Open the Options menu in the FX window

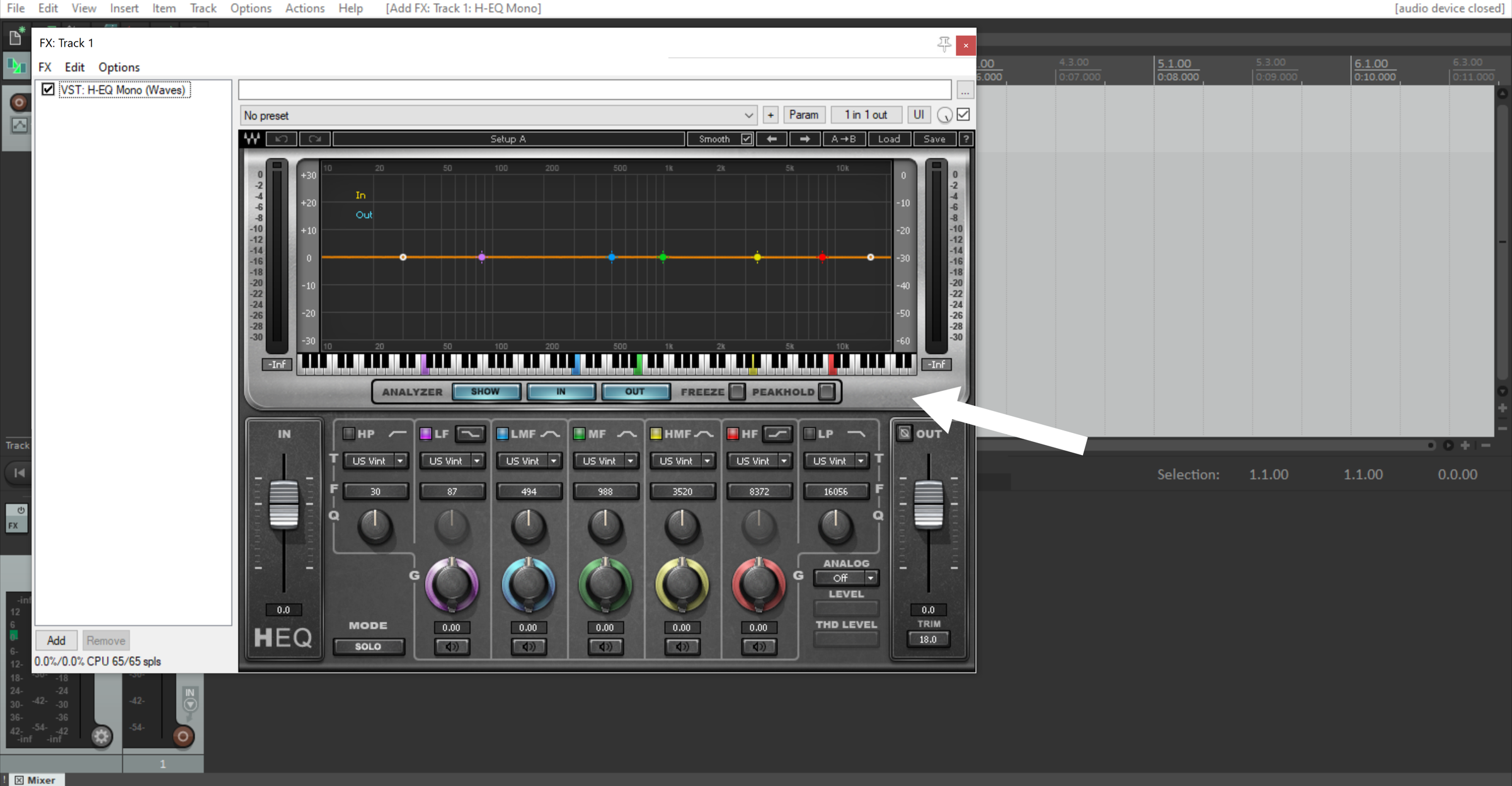pos(118,67)
